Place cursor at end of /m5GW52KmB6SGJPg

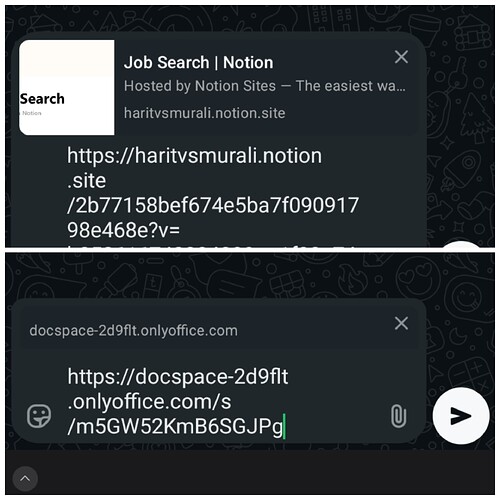click(283, 426)
